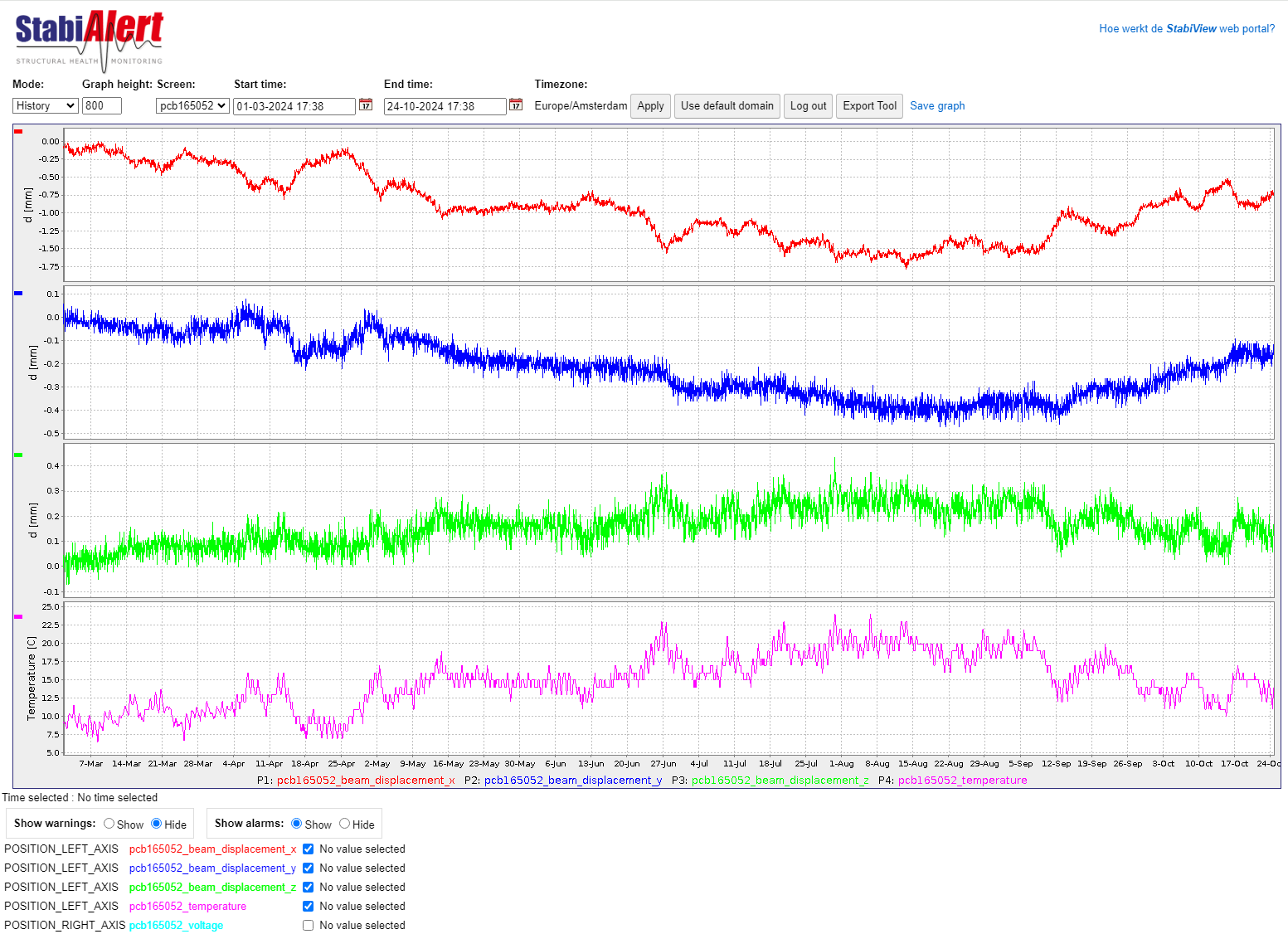Uncheck the pcb165052_temperature checkbox
1288x934 pixels.
tap(308, 907)
